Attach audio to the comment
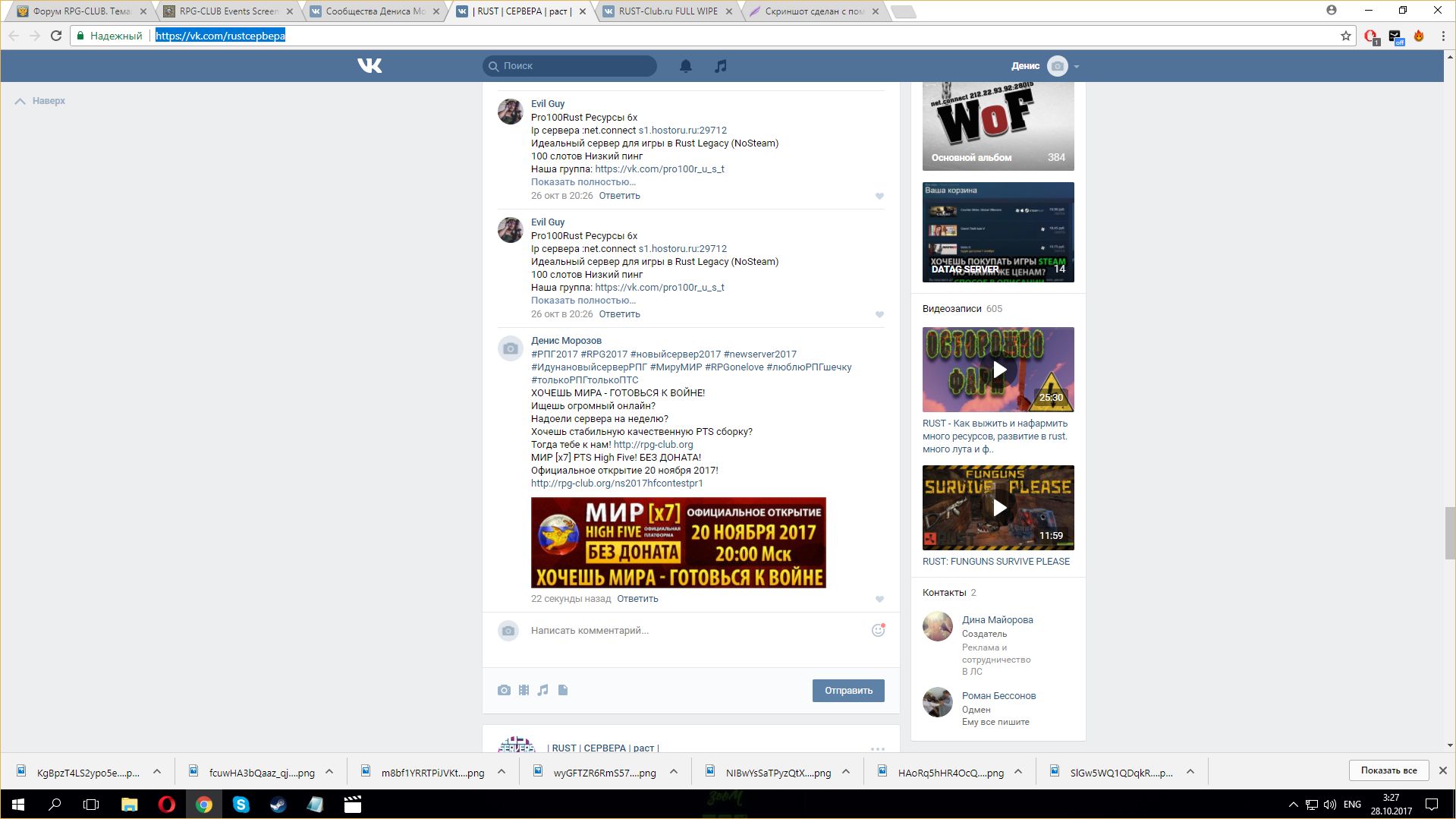 [x=542, y=690]
